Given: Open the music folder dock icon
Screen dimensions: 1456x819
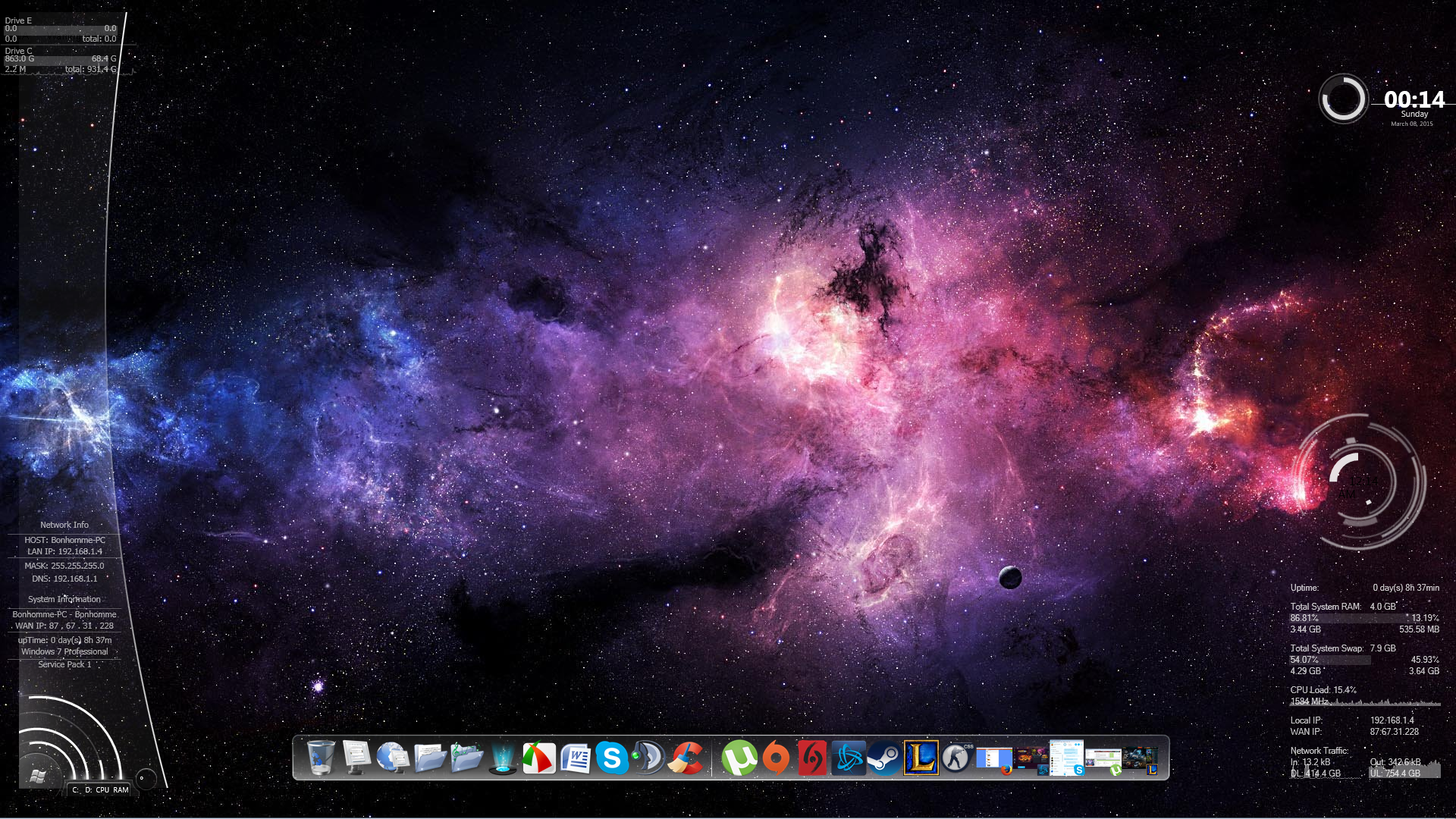Looking at the screenshot, I should pyautogui.click(x=466, y=758).
